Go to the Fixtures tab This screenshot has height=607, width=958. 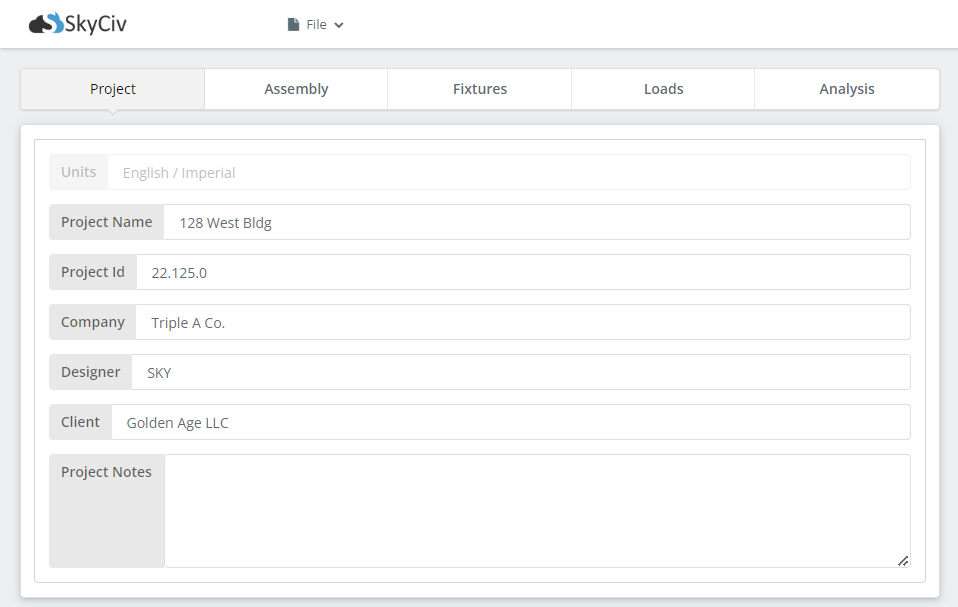(480, 89)
